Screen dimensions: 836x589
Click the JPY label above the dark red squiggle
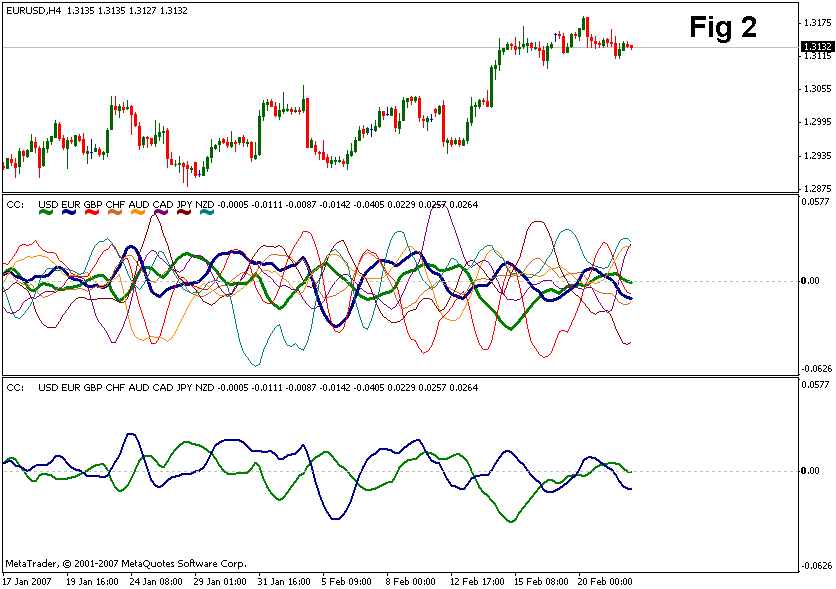click(x=184, y=205)
